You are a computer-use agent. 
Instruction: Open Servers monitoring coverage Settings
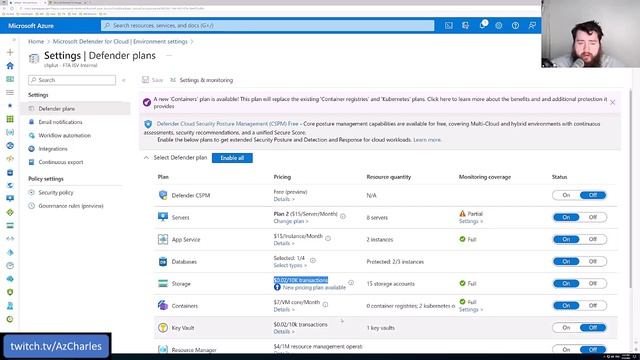tap(471, 221)
